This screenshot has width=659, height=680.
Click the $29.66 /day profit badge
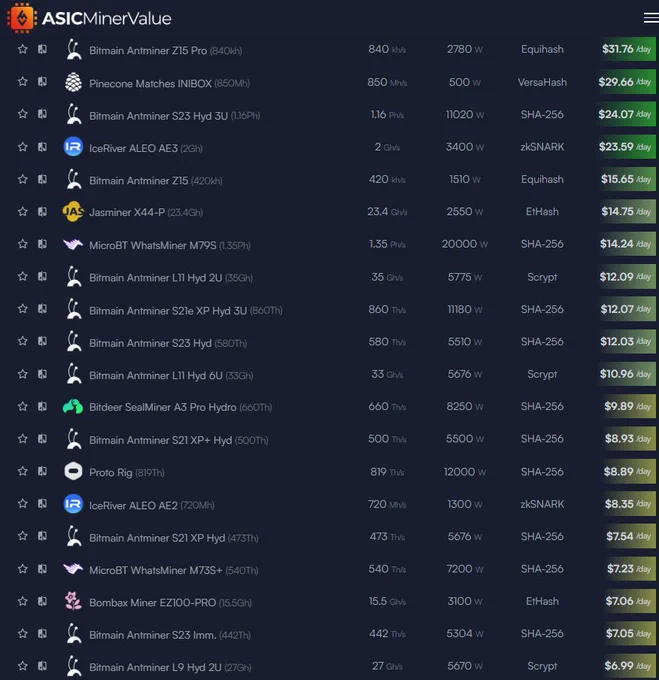(x=625, y=82)
